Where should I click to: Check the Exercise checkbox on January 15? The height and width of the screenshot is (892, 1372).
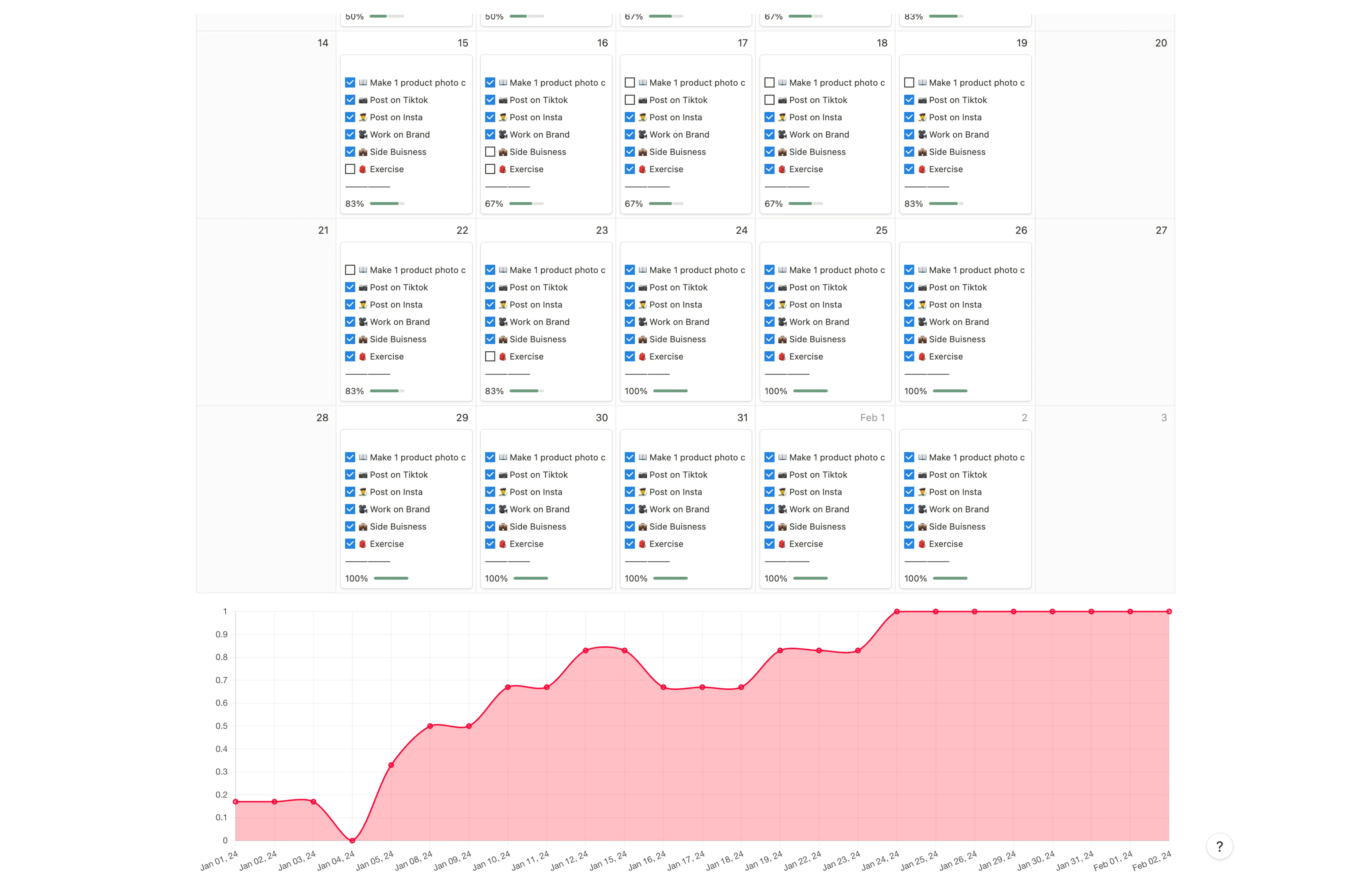point(350,169)
